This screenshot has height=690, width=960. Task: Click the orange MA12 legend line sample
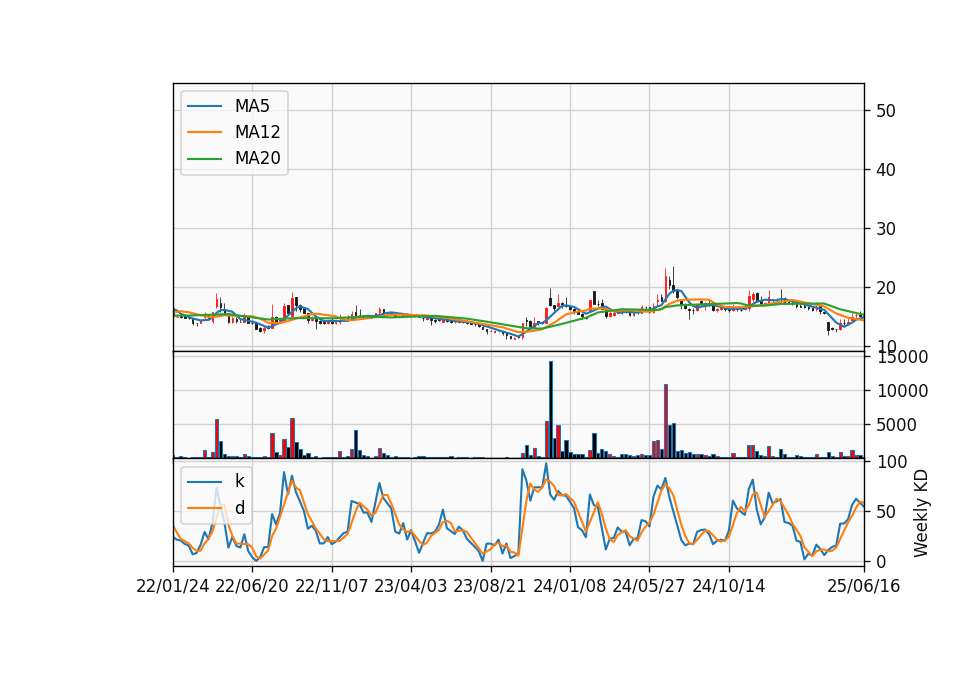point(204,132)
